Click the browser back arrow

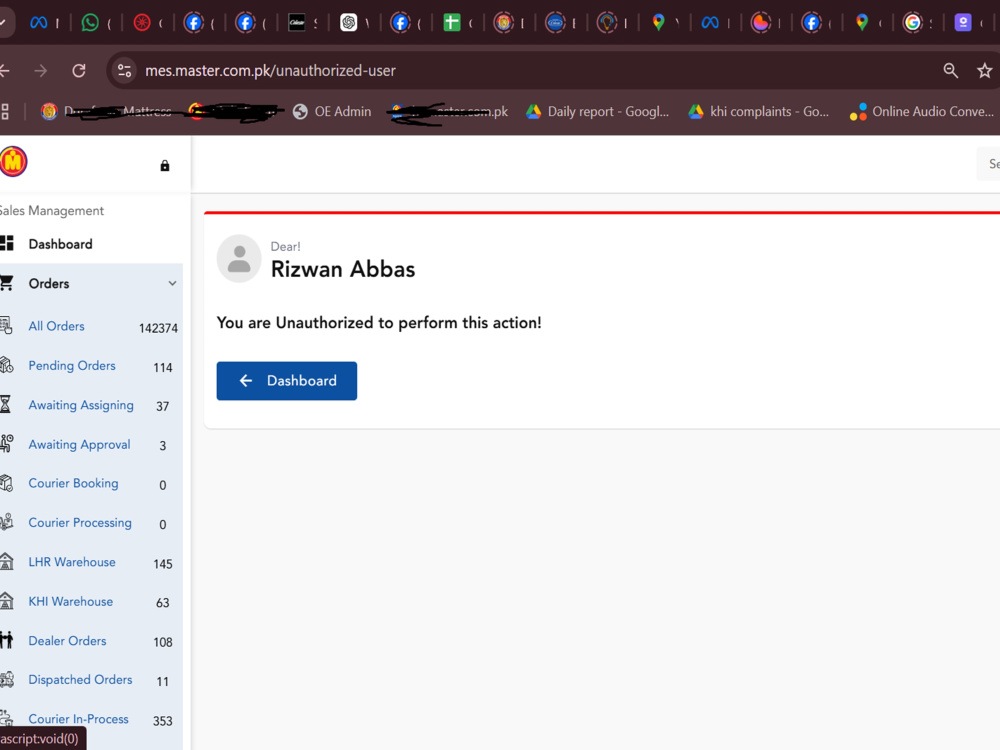pos(4,71)
